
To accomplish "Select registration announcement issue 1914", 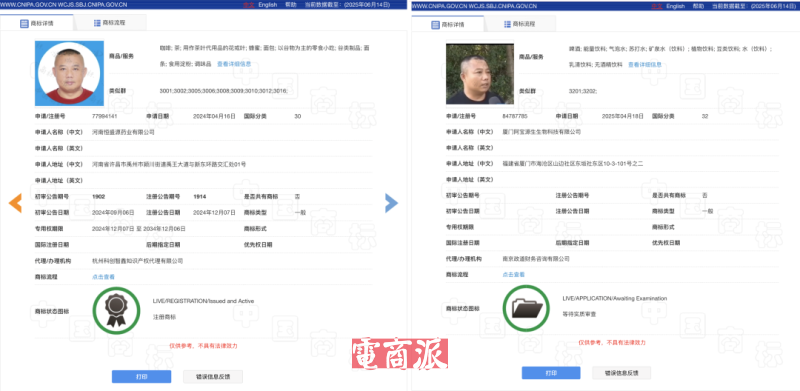I will [199, 197].
